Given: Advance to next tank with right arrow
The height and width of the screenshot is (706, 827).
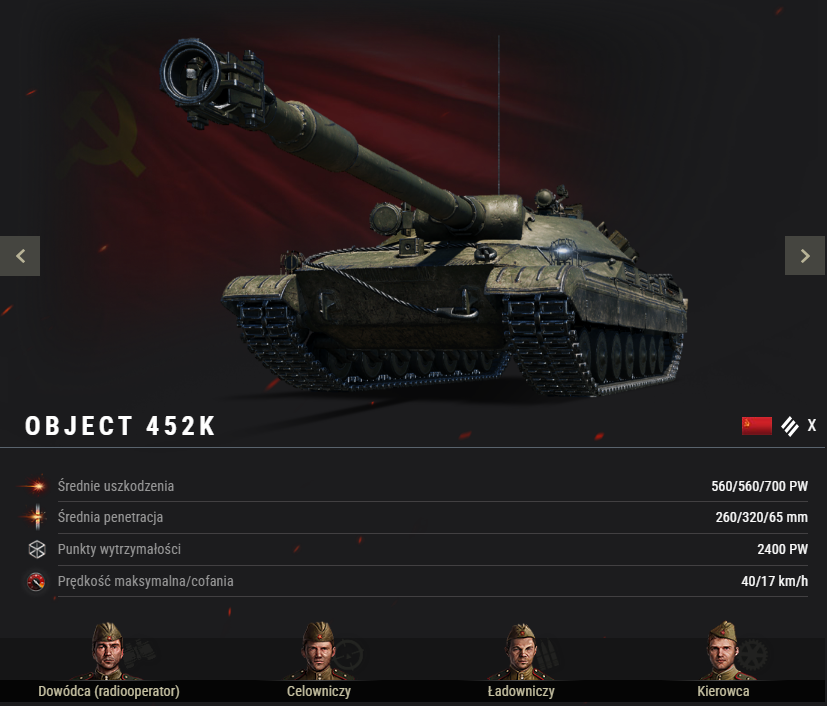Looking at the screenshot, I should [x=805, y=256].
